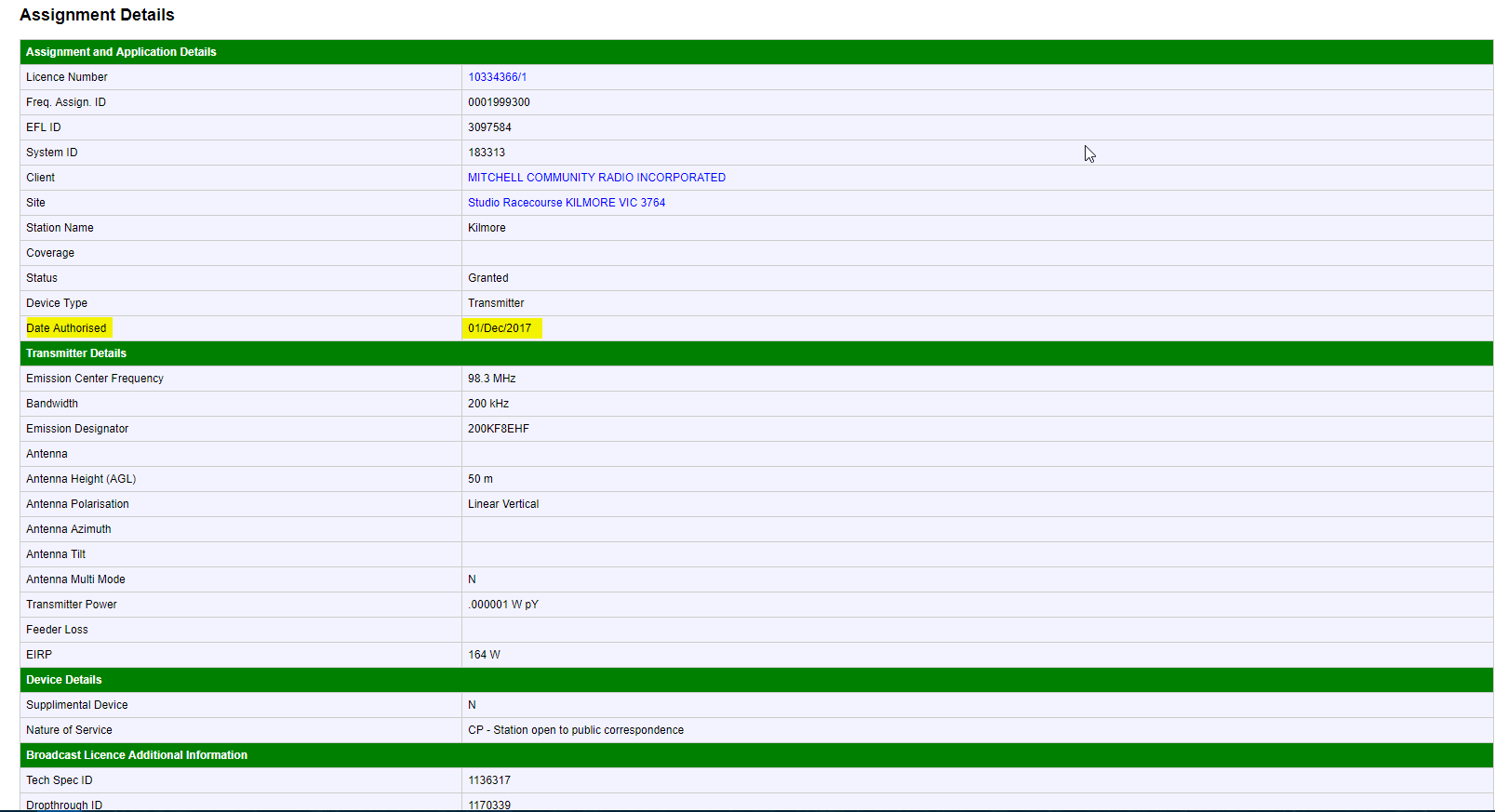The height and width of the screenshot is (812, 1495).
Task: Click the EIRP value 164 W
Action: 484,655
